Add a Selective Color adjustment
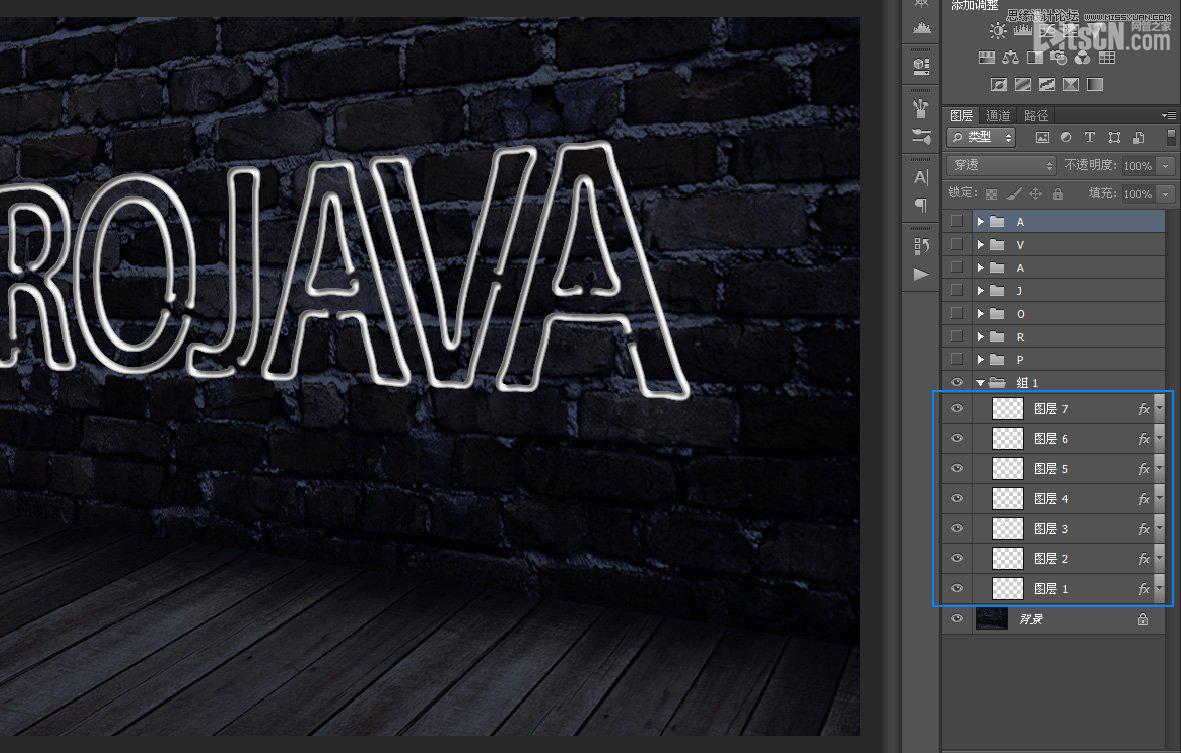Viewport: 1181px width, 753px height. pos(1071,84)
